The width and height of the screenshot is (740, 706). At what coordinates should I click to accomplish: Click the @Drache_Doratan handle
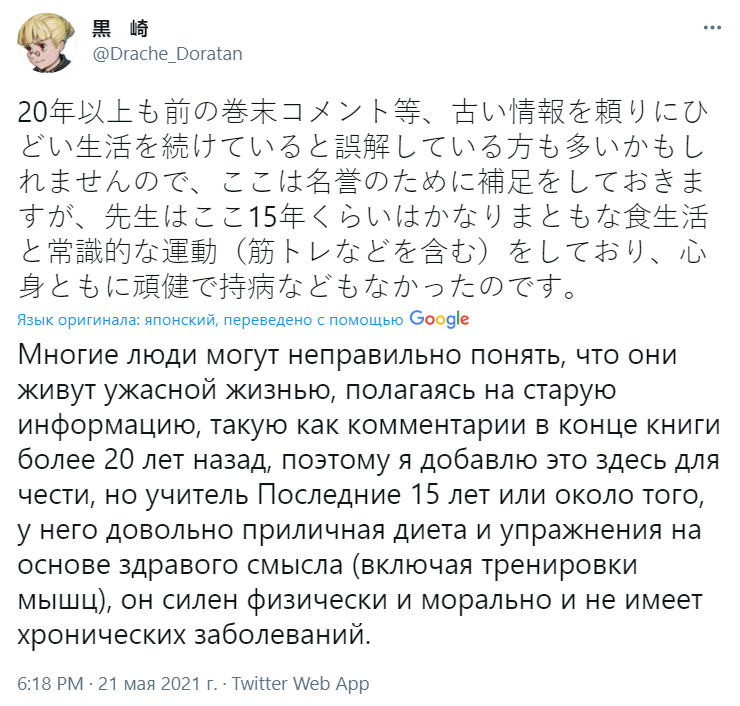[168, 54]
